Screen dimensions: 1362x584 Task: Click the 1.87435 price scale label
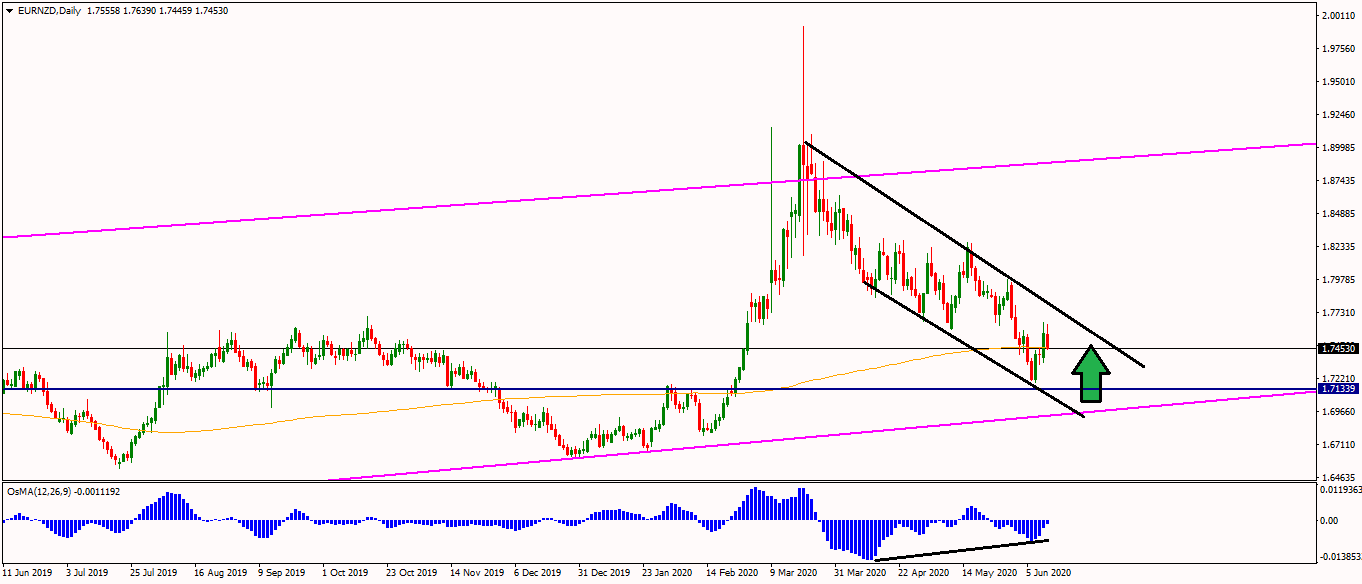click(x=1337, y=180)
